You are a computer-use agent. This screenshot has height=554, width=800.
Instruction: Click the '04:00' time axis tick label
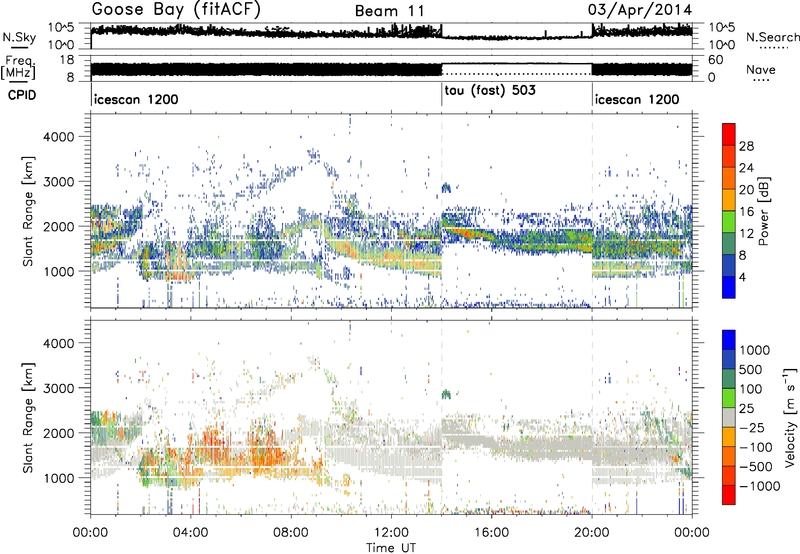click(191, 533)
